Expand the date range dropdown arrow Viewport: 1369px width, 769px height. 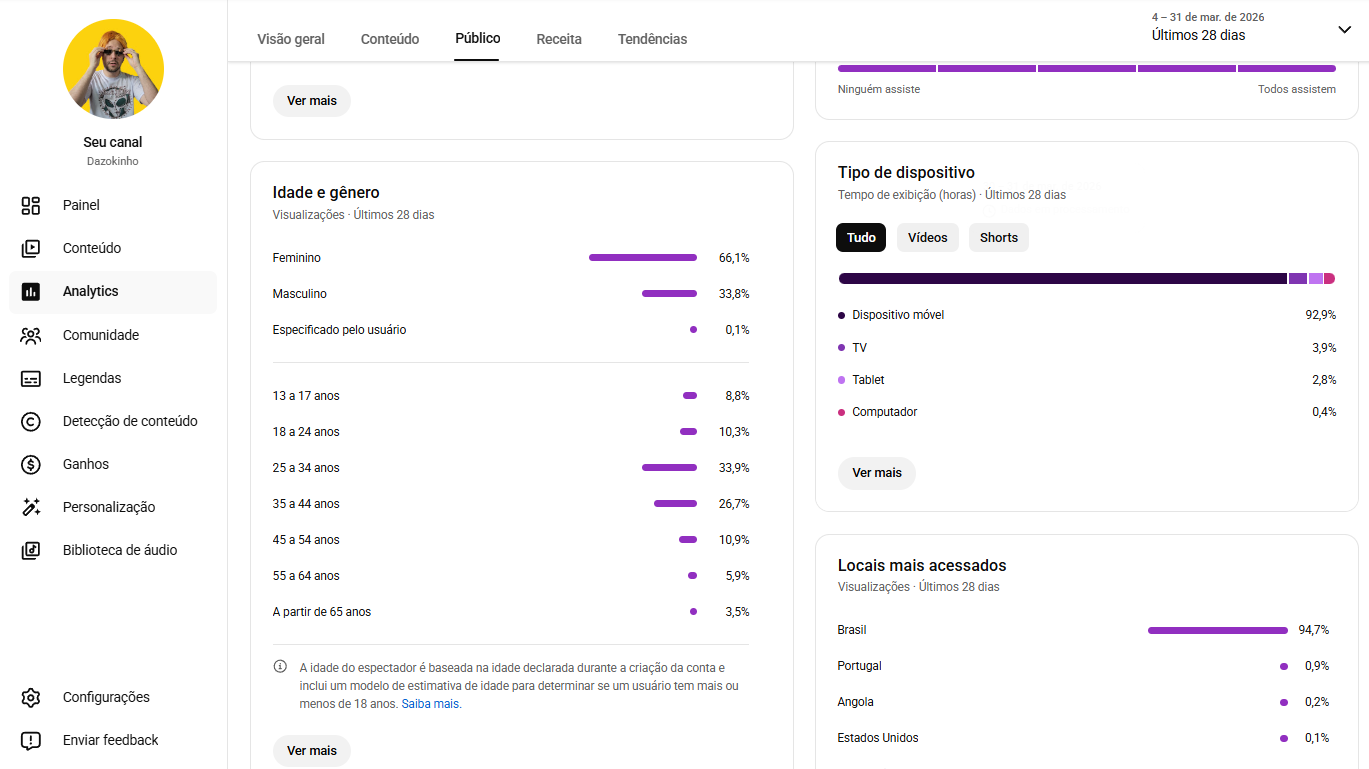click(x=1344, y=30)
